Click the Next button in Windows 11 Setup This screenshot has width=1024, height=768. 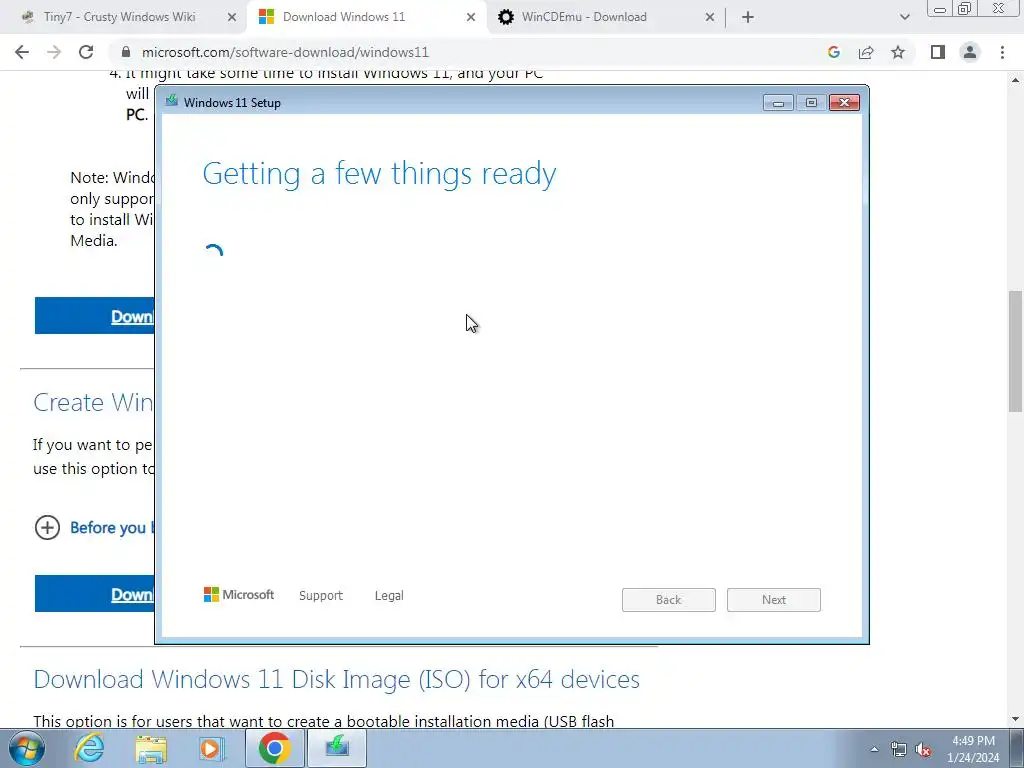(773, 600)
